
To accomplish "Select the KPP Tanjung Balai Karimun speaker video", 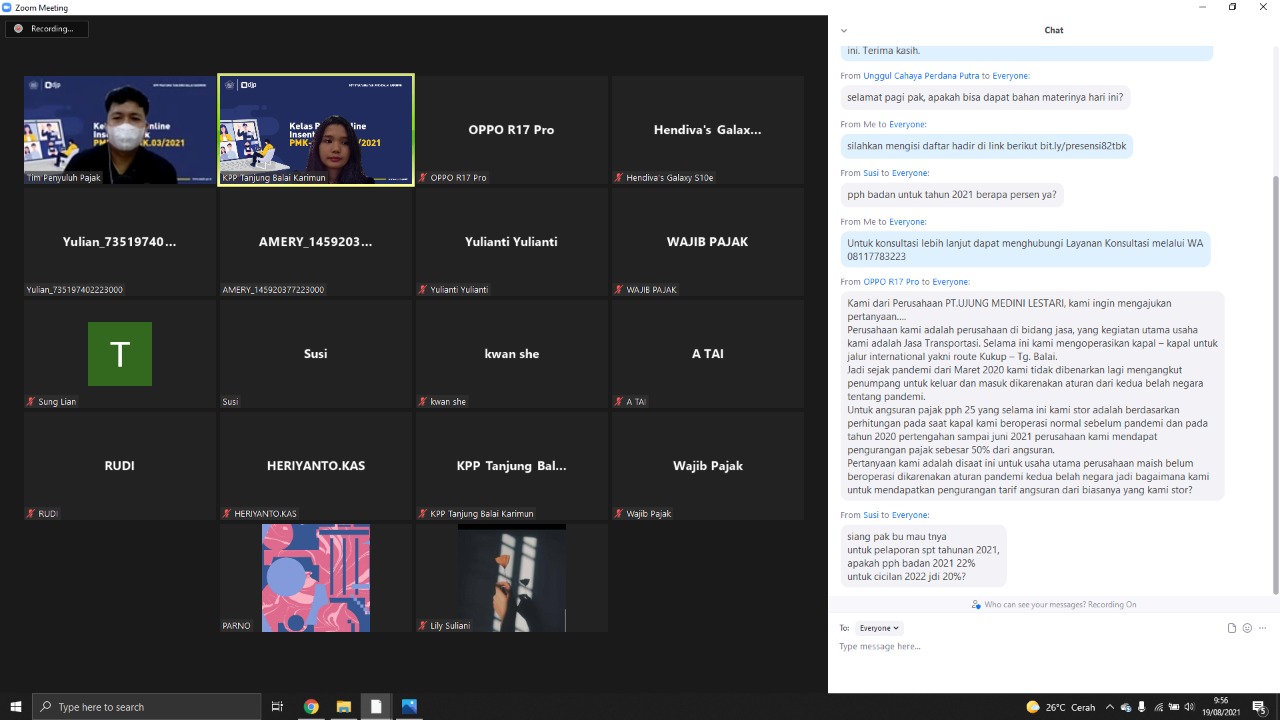I will pyautogui.click(x=316, y=130).
